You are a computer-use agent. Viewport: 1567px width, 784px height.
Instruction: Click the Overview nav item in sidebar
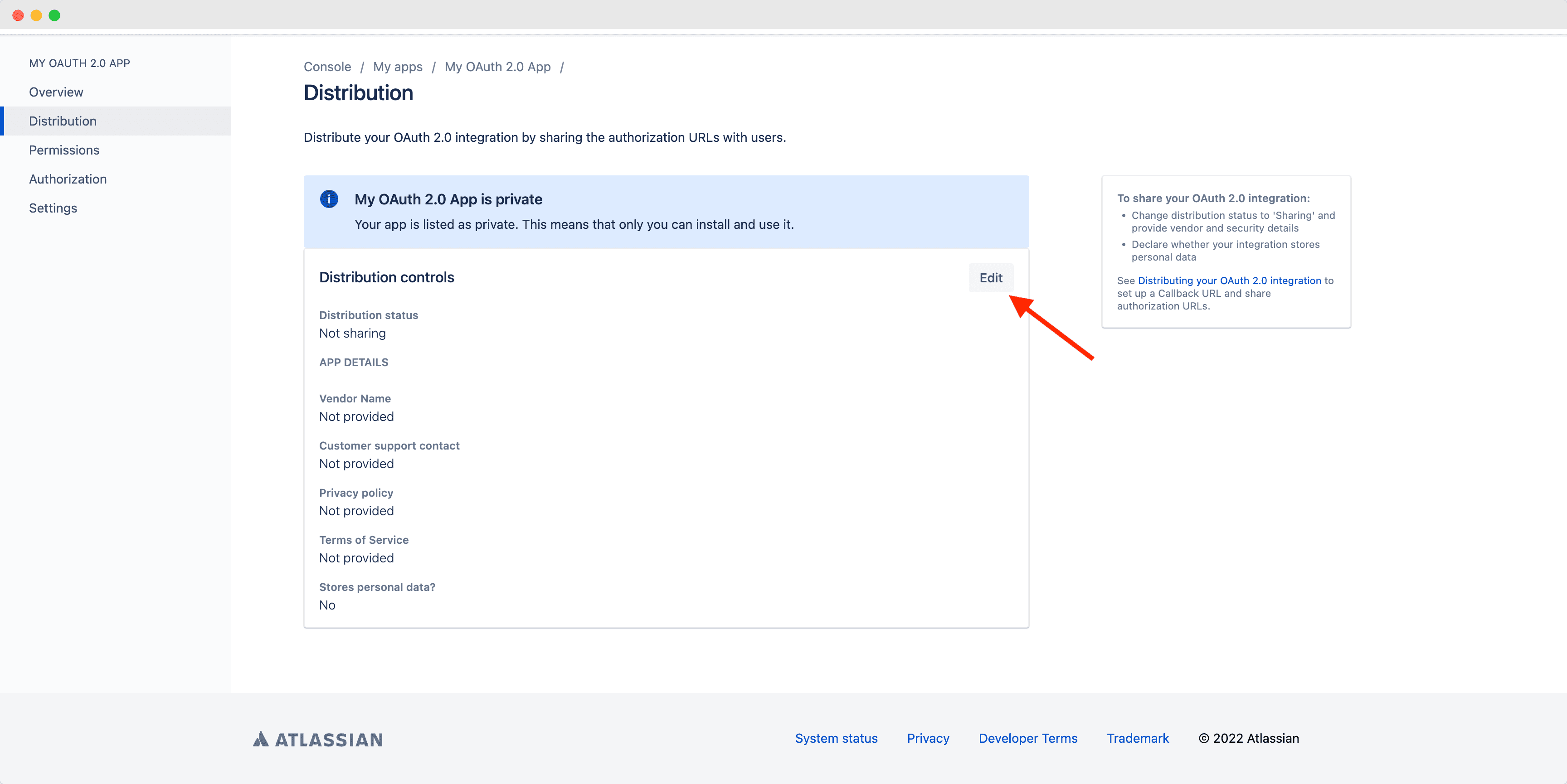pyautogui.click(x=57, y=91)
